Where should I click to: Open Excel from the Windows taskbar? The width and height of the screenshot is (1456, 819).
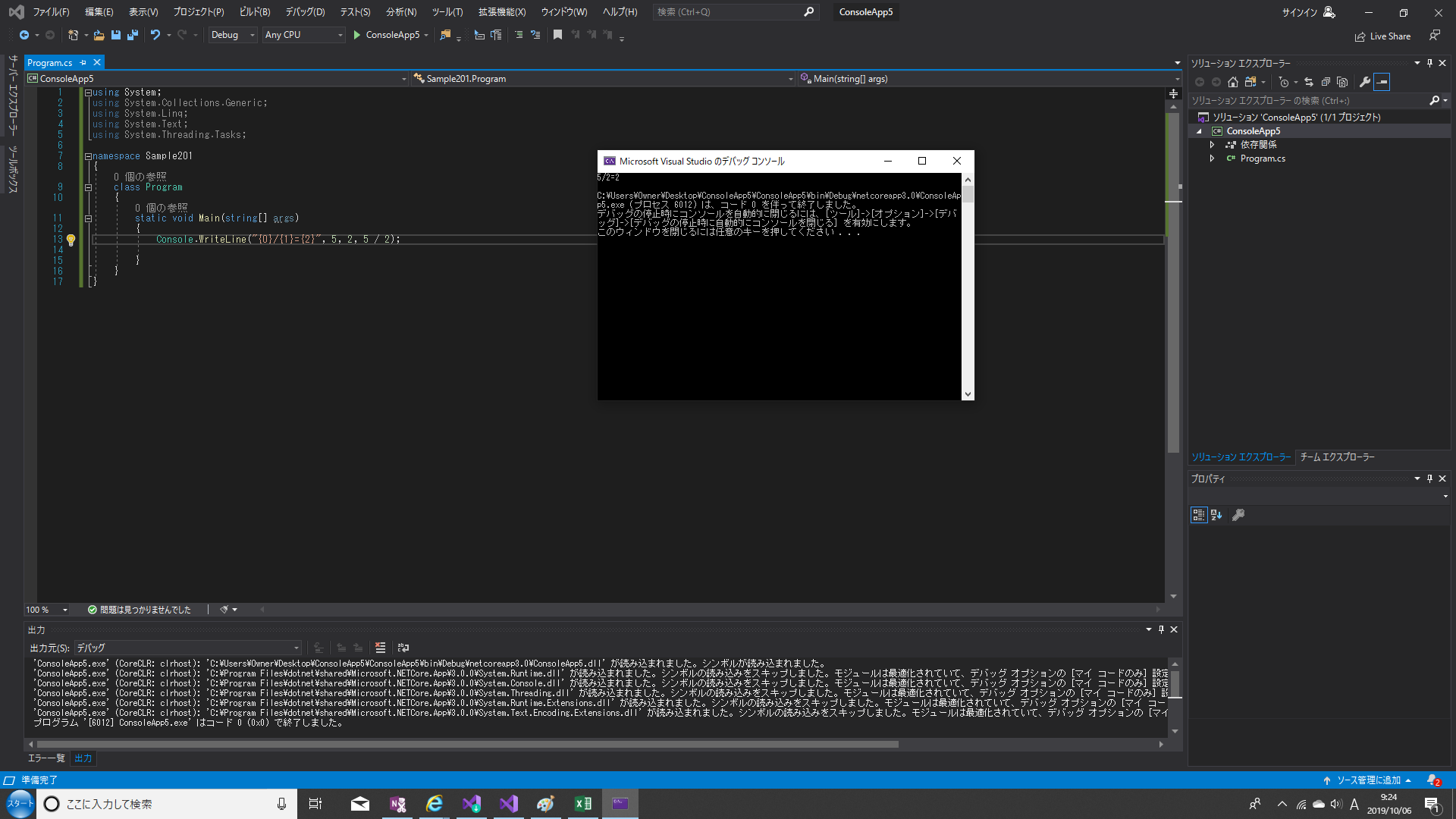click(583, 804)
